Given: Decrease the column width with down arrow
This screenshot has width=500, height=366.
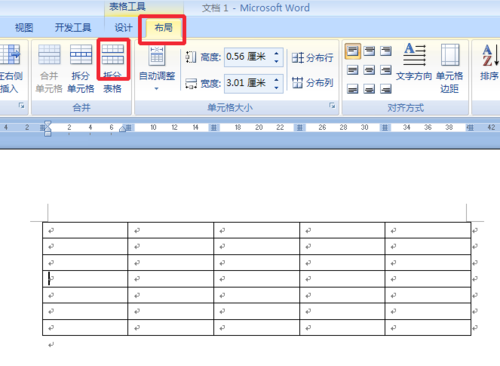Looking at the screenshot, I should [276, 88].
